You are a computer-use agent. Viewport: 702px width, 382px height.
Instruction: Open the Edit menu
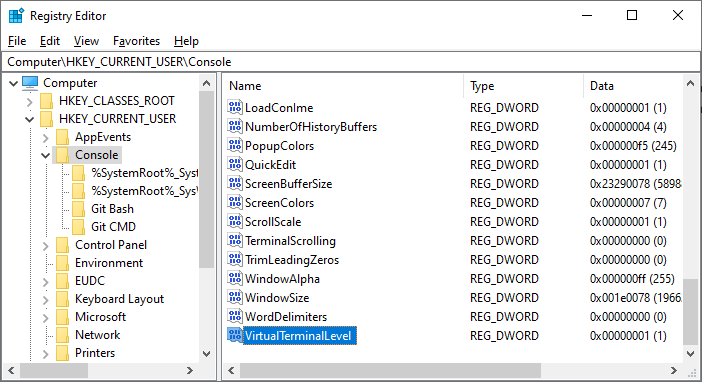[x=50, y=41]
